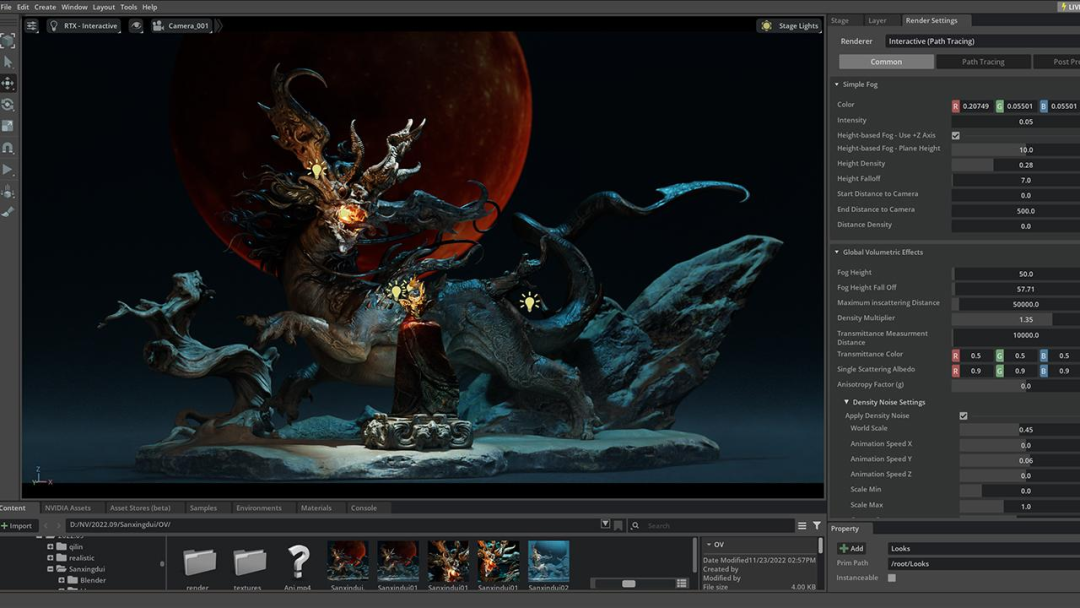
Task: Open the viewport settings sliders menu
Action: (32, 25)
